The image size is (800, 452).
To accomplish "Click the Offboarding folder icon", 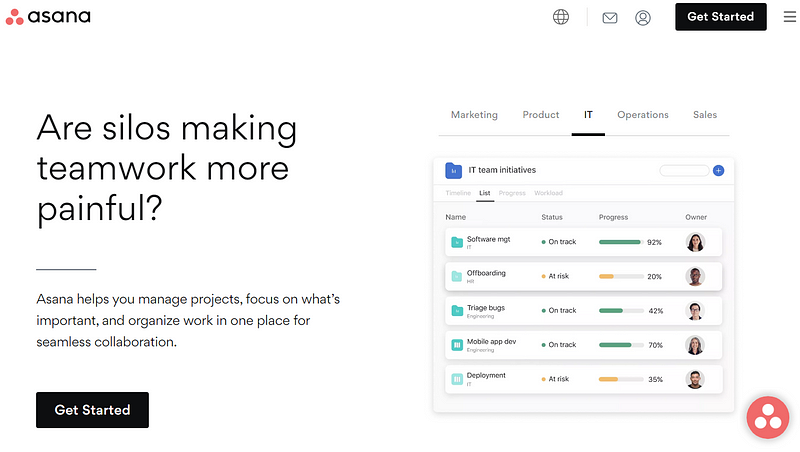I will coord(457,277).
